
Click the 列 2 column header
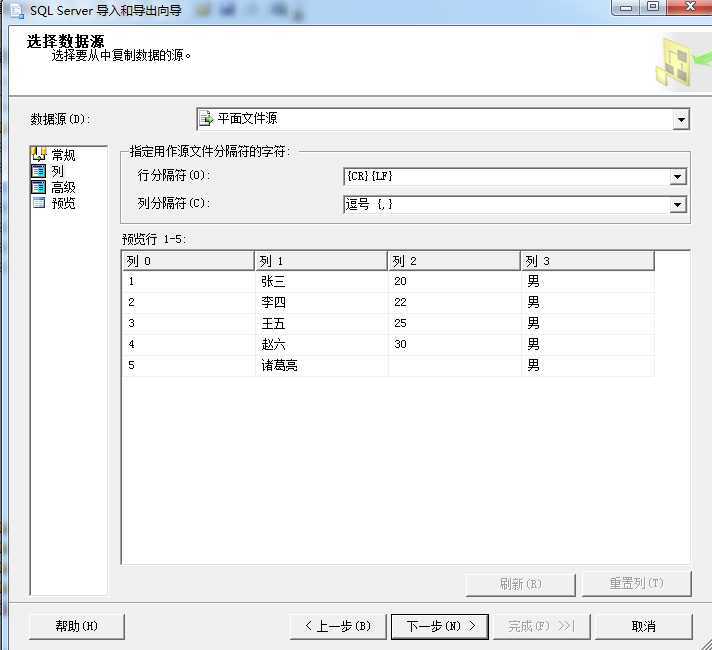pyautogui.click(x=454, y=261)
